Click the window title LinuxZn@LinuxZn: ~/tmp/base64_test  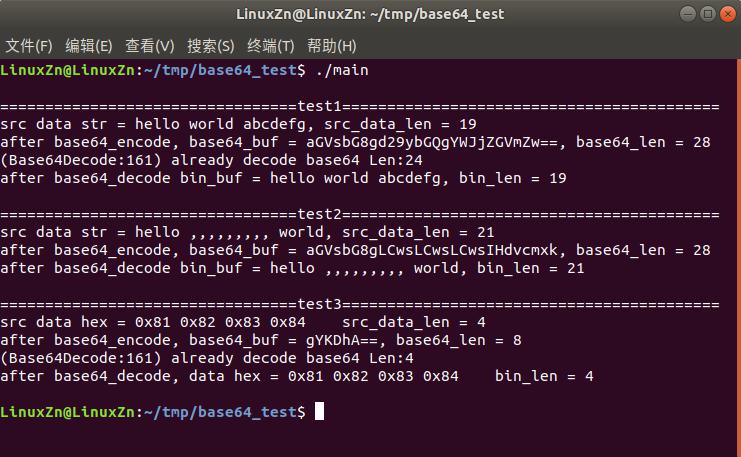[370, 14]
